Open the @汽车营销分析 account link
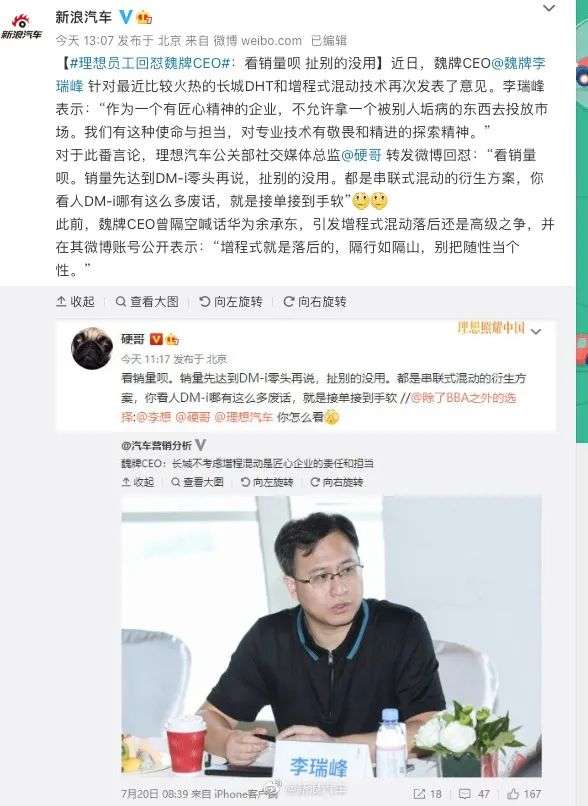 pyautogui.click(x=156, y=445)
